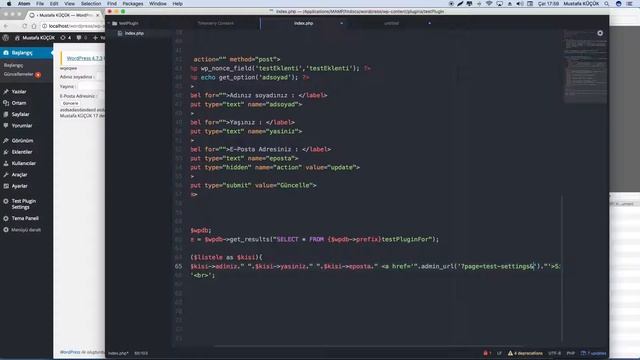Open the 7 updates indicator
640x360 pixels.
(593, 353)
